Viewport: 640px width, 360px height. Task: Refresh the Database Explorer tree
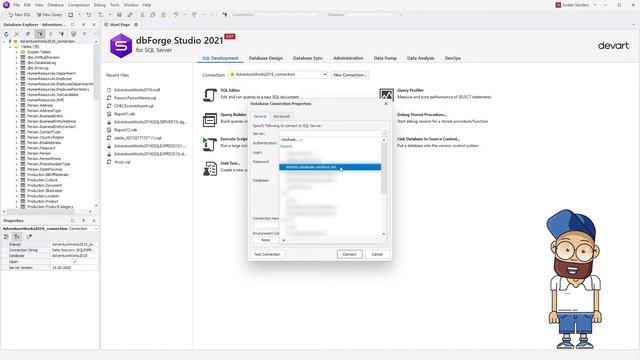click(6, 34)
